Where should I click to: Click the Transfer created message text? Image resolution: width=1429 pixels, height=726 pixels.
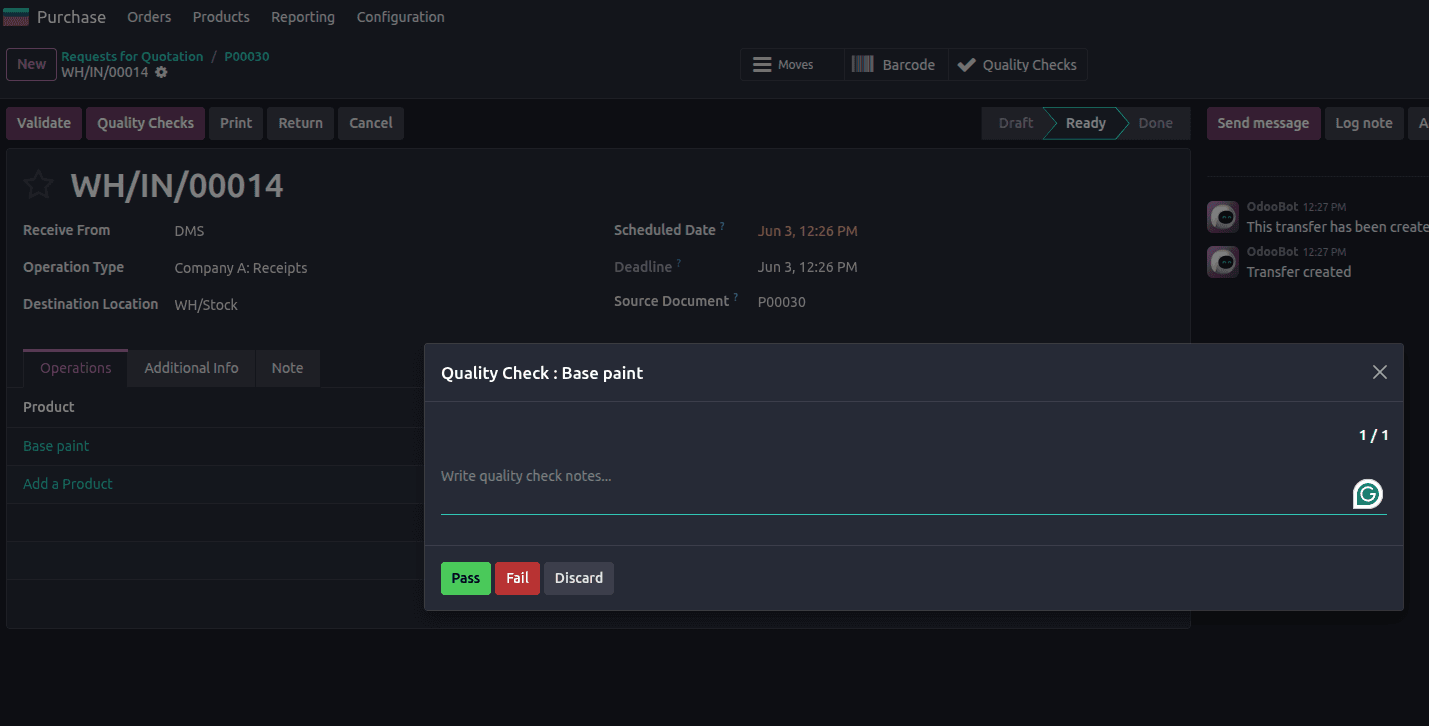(x=1298, y=272)
